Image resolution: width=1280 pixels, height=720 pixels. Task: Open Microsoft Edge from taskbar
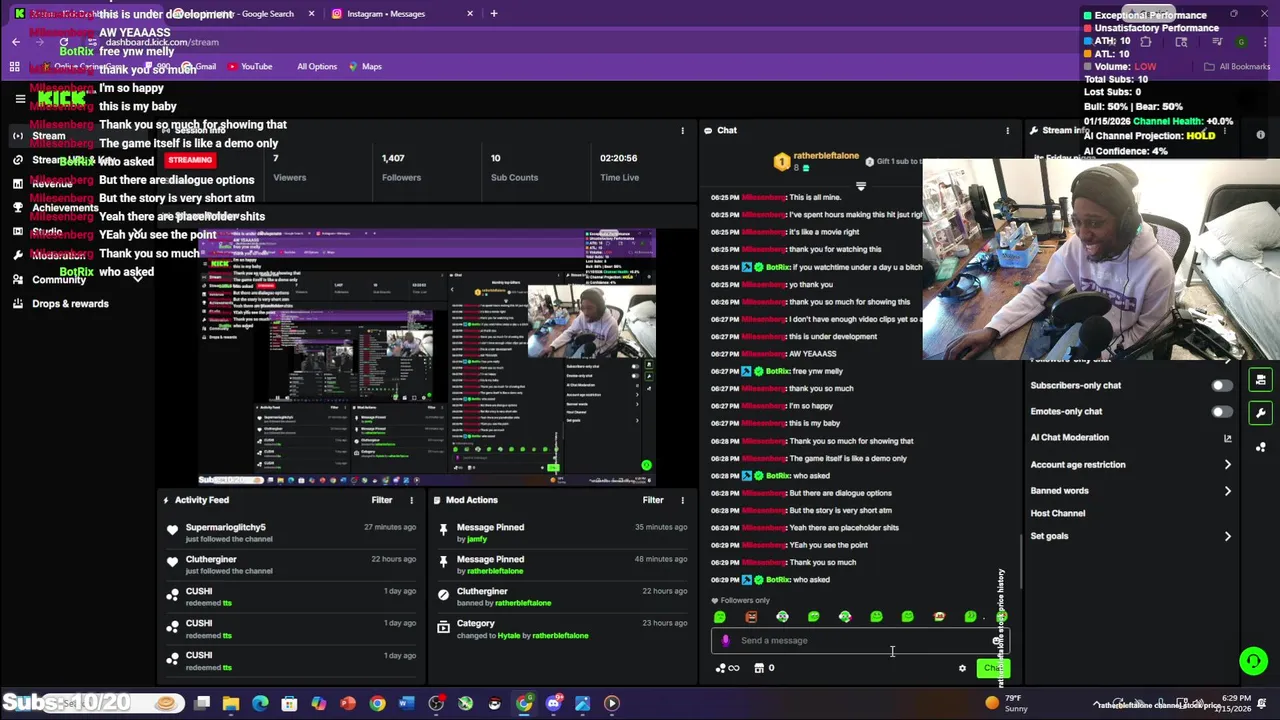[260, 703]
